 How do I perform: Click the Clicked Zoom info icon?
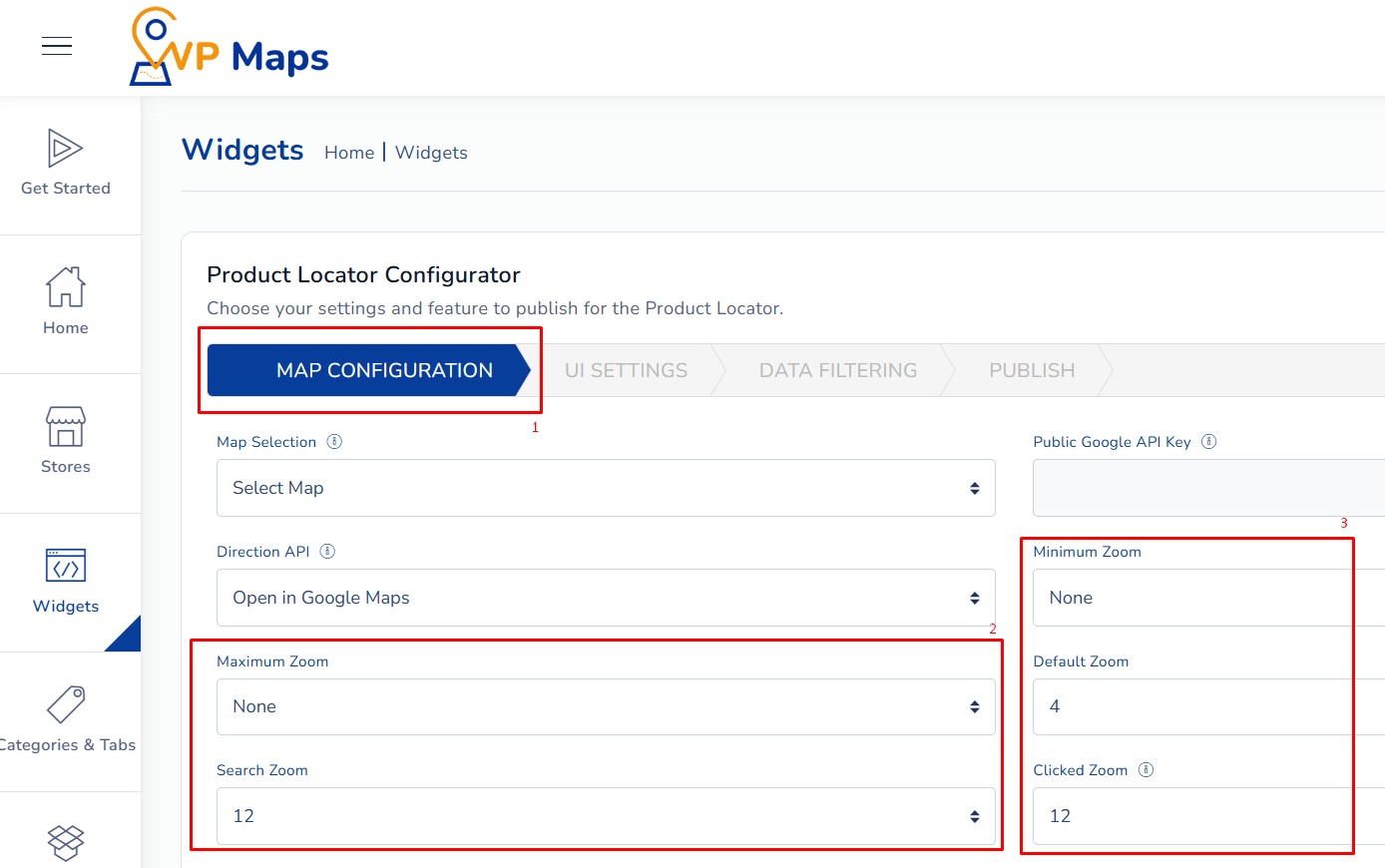pyautogui.click(x=1146, y=769)
